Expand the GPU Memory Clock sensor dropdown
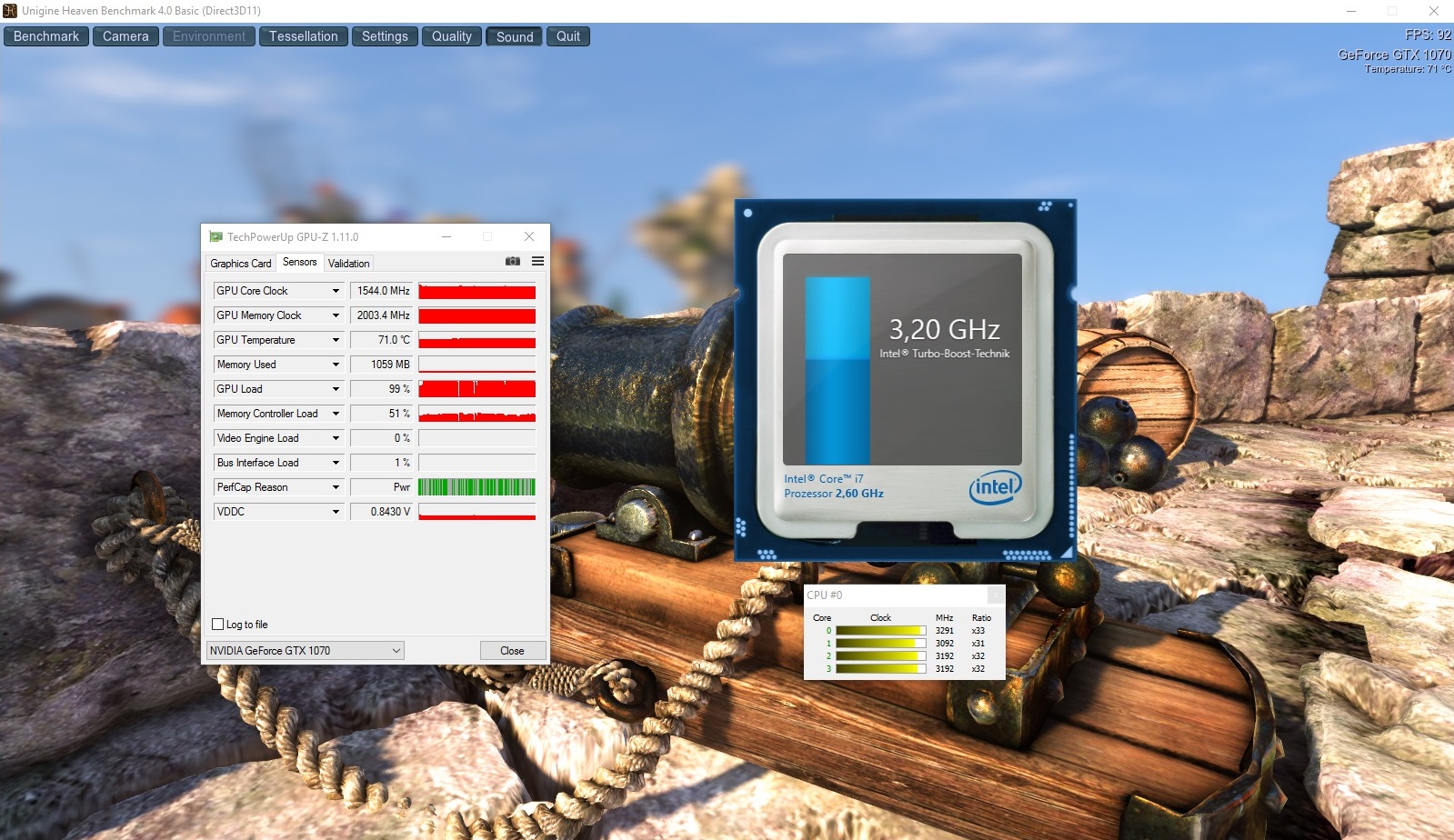 click(x=336, y=315)
